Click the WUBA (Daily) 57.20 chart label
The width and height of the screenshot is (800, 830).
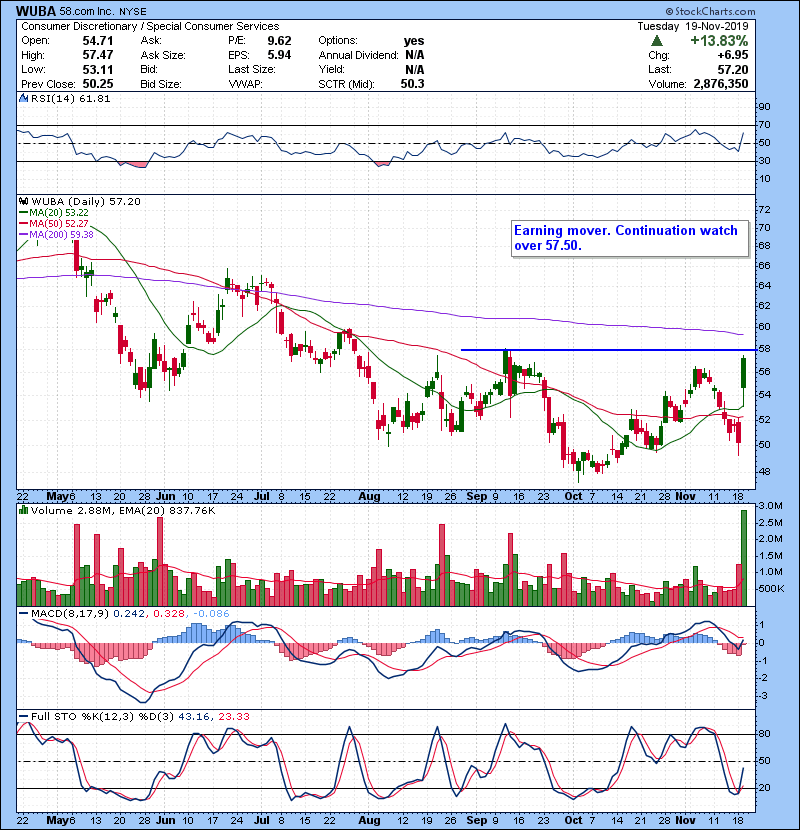[86, 201]
